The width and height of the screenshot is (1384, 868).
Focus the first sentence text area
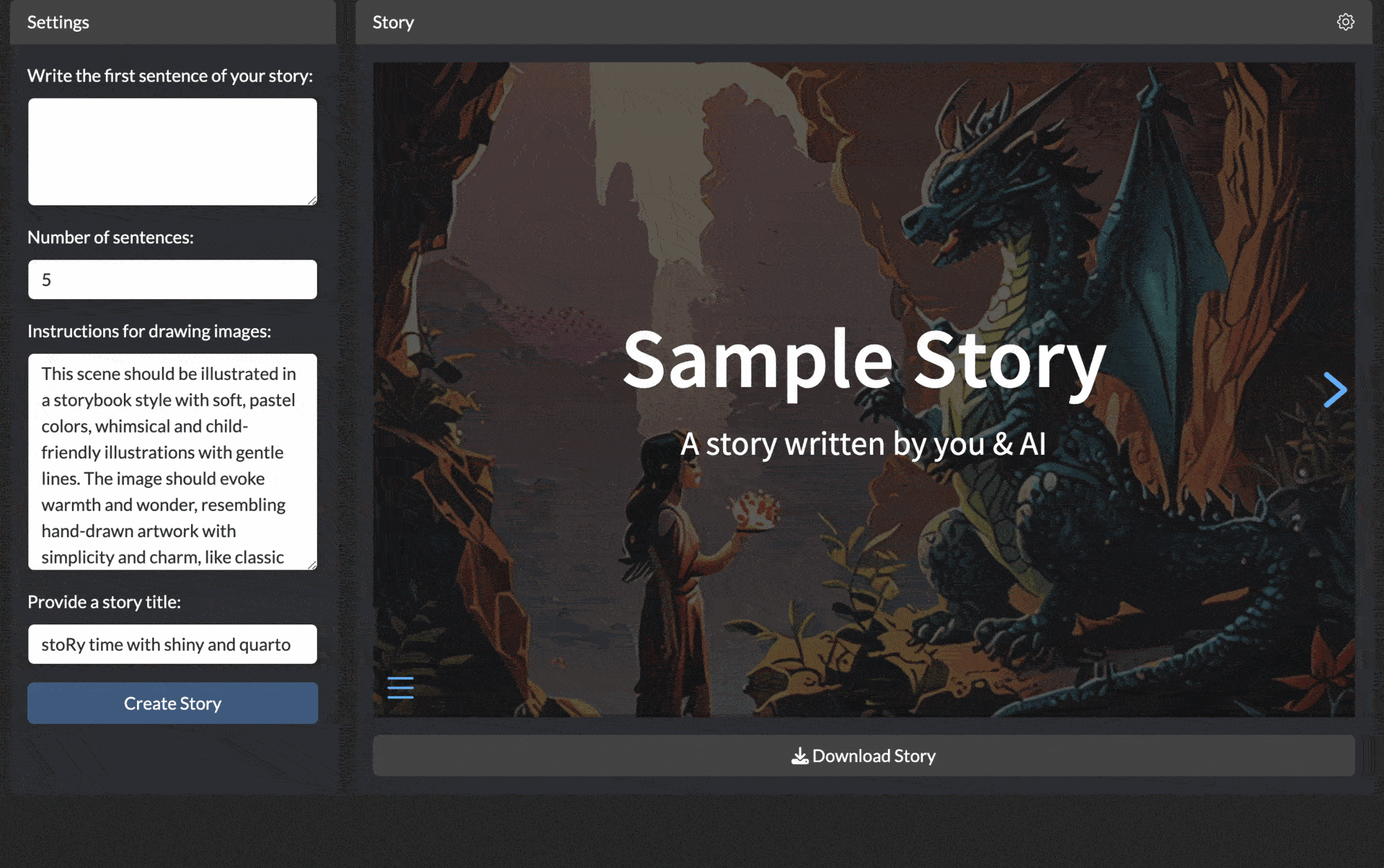[x=172, y=151]
